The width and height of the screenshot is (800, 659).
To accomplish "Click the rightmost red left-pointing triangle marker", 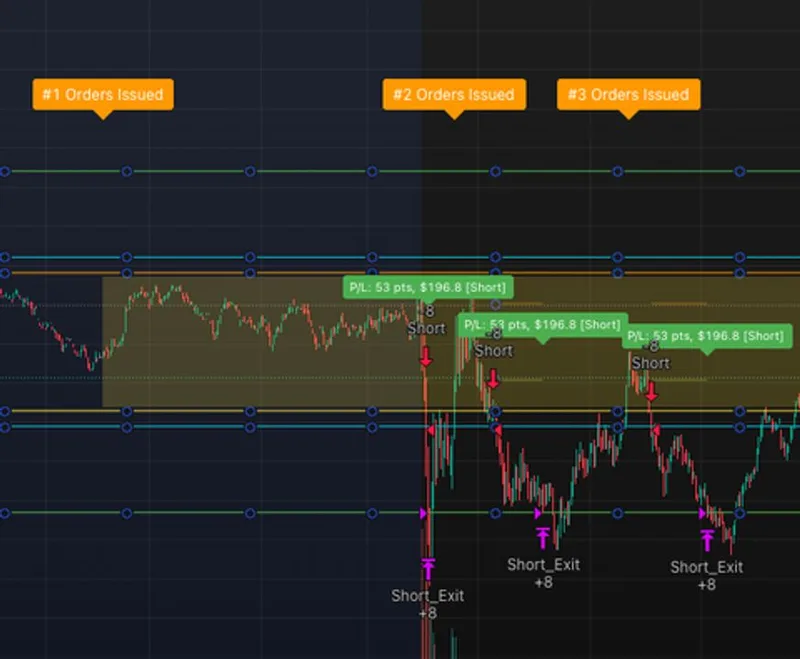I will (x=656, y=431).
